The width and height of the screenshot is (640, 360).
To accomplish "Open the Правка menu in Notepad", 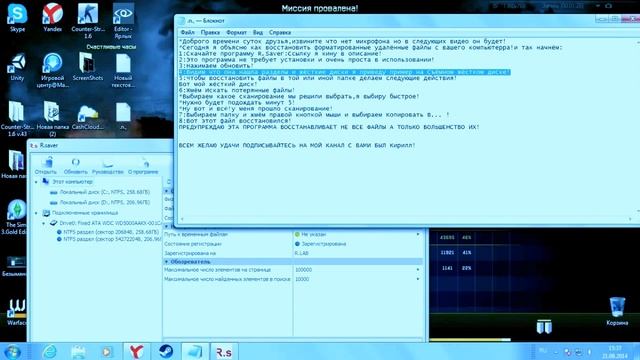I will pos(210,32).
